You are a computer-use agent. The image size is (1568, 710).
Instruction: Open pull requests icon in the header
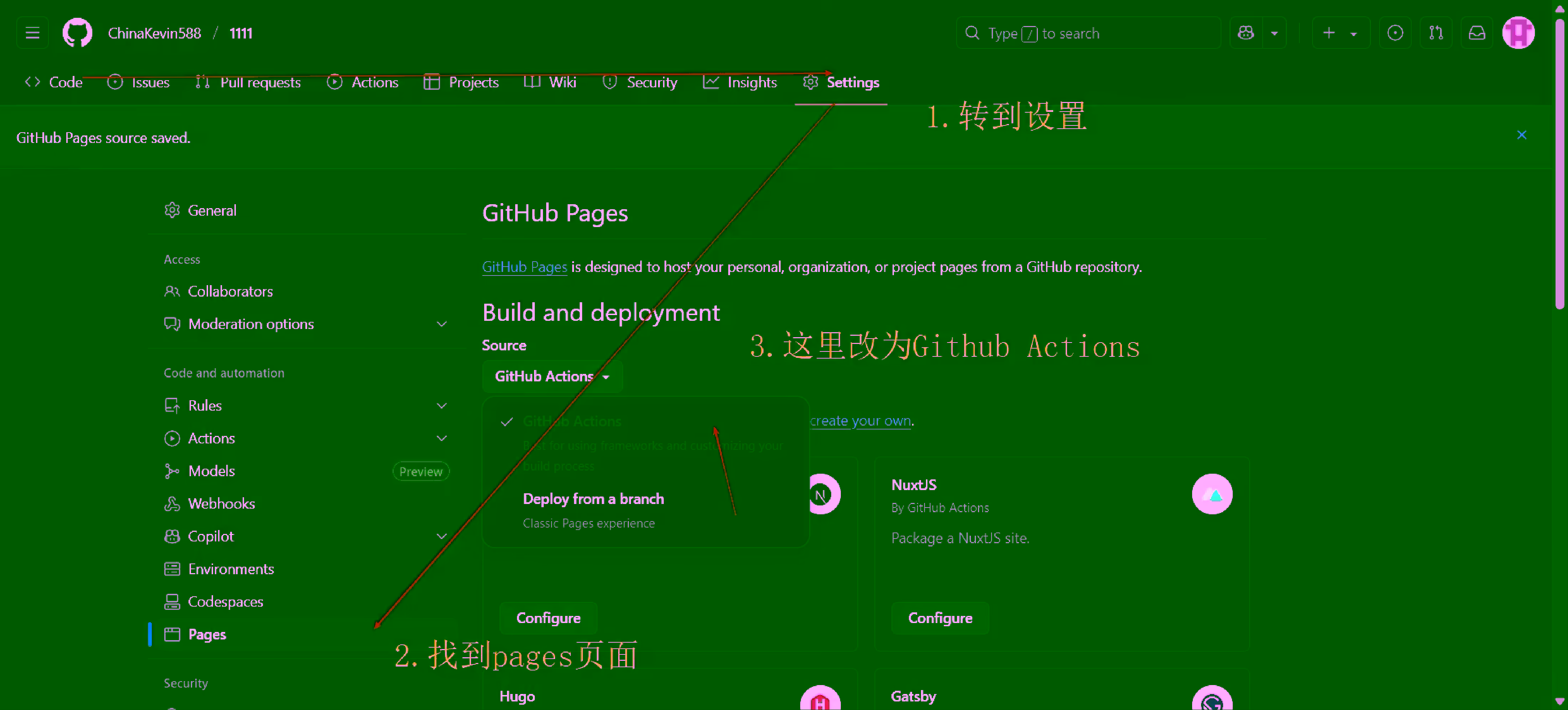[x=1436, y=33]
